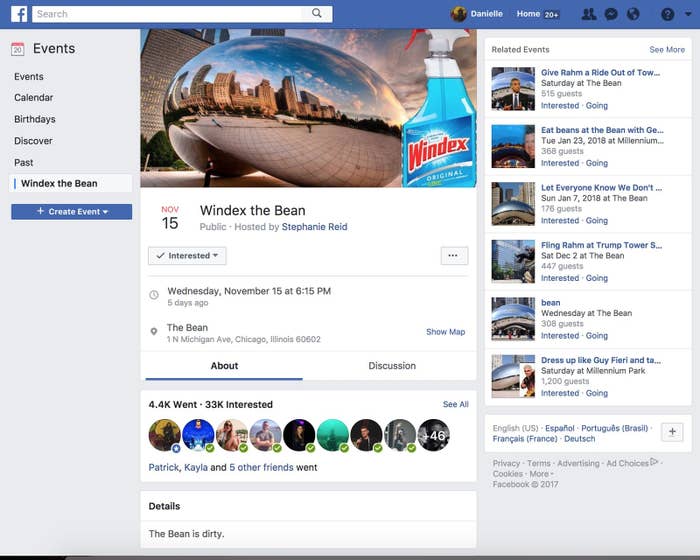This screenshot has height=560, width=700.
Task: Open the Cookies footer link
Action: pyautogui.click(x=508, y=474)
